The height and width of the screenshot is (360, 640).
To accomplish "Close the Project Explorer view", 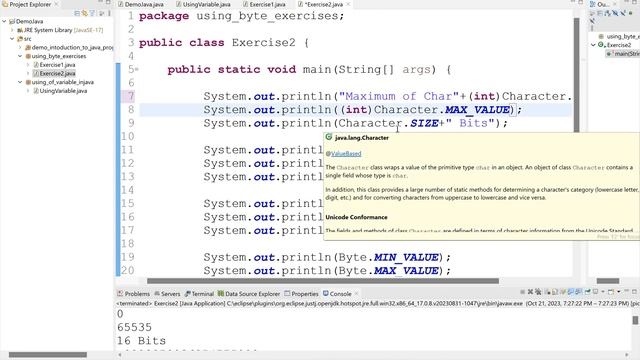I will point(56,4).
